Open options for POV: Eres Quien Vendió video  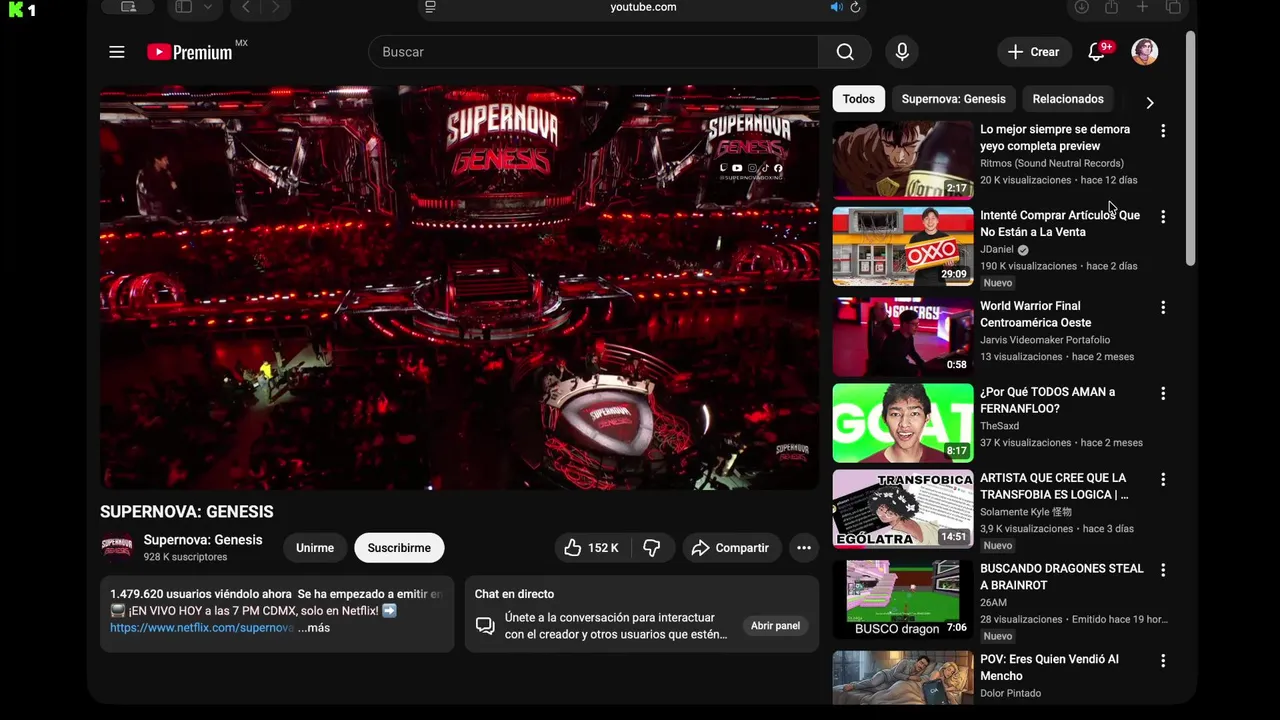pos(1163,661)
